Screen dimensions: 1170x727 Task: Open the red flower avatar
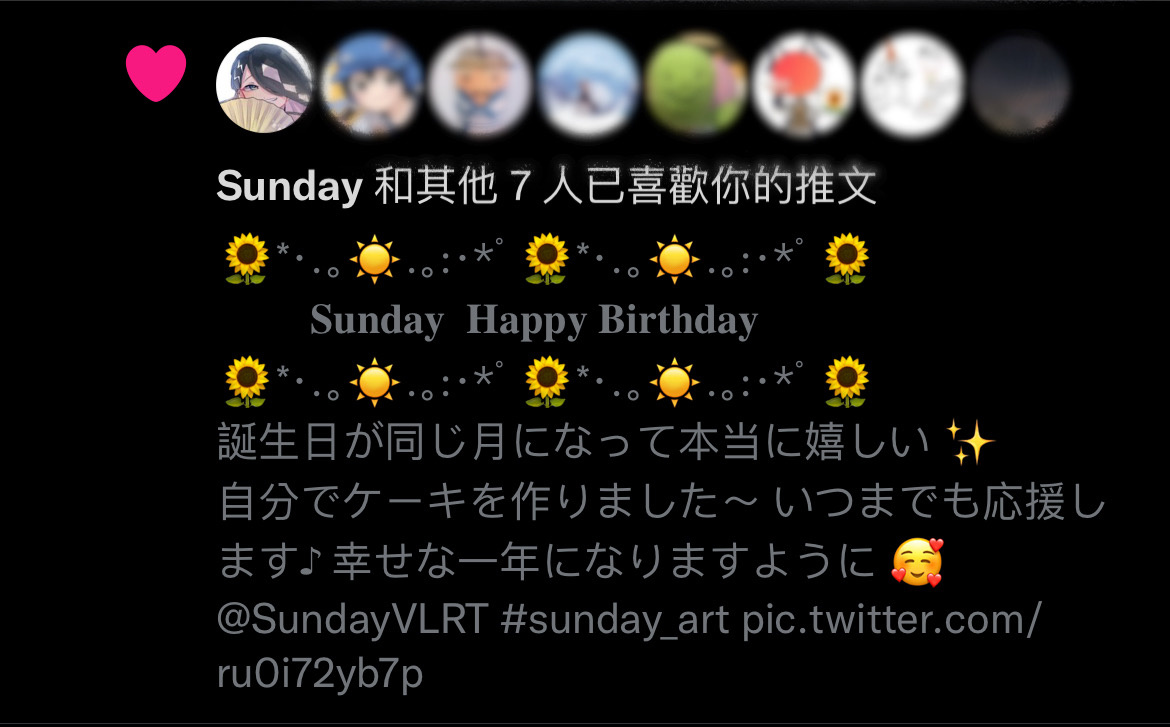tap(804, 84)
